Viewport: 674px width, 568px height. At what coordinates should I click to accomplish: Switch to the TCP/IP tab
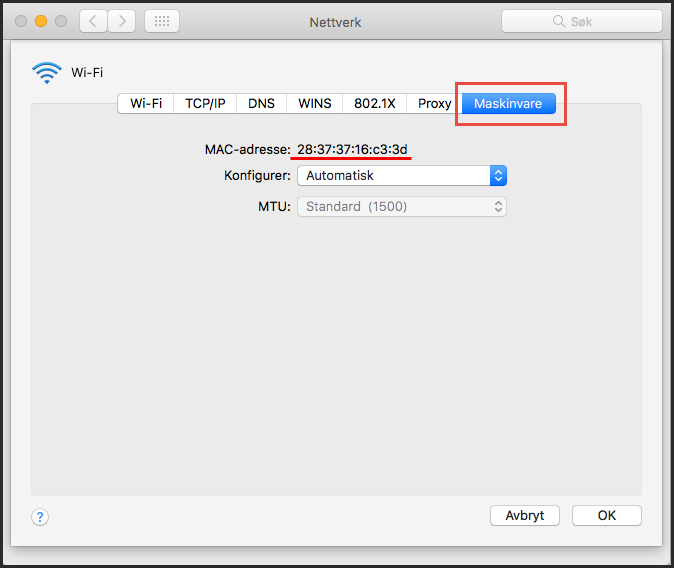click(205, 104)
